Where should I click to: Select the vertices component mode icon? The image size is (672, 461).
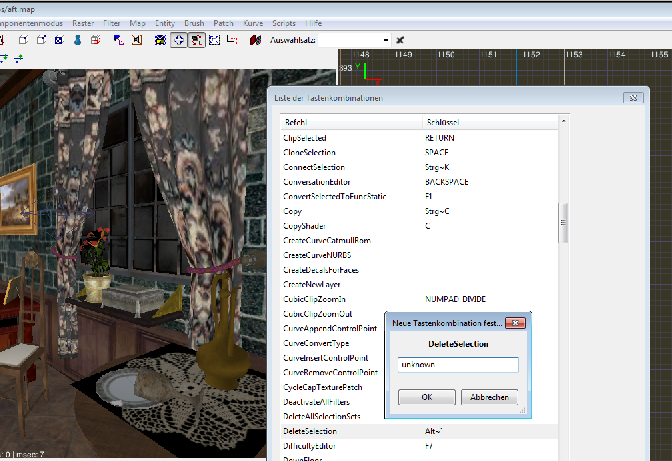tap(23, 40)
